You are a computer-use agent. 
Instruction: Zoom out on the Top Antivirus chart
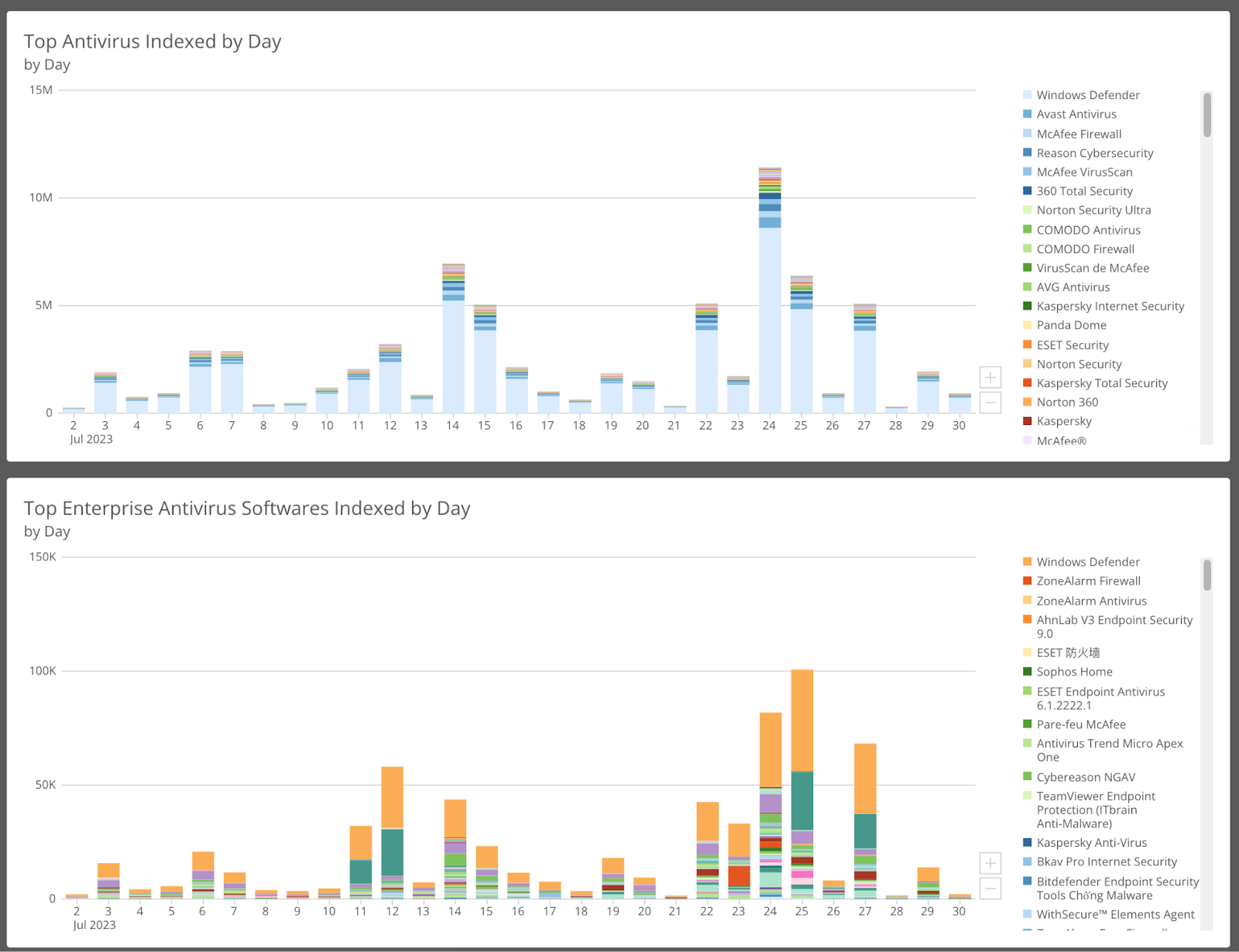click(990, 402)
